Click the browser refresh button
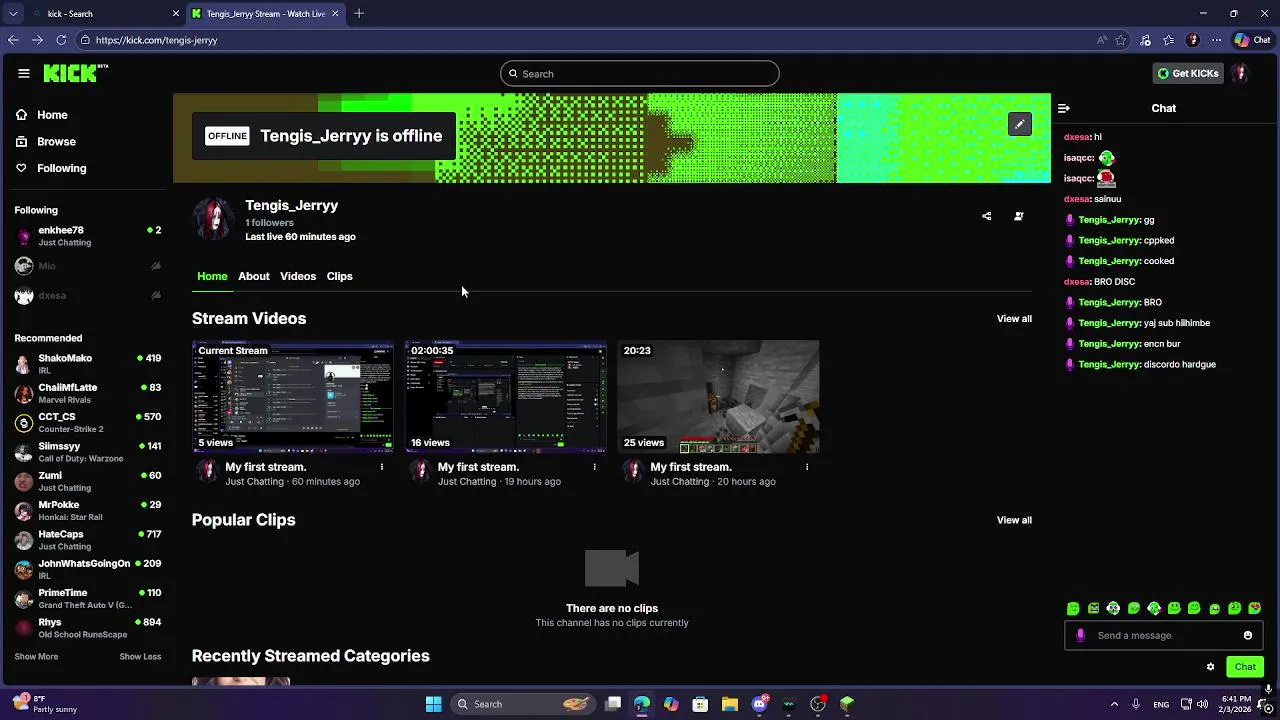Viewport: 1280px width, 720px height. pos(61,40)
